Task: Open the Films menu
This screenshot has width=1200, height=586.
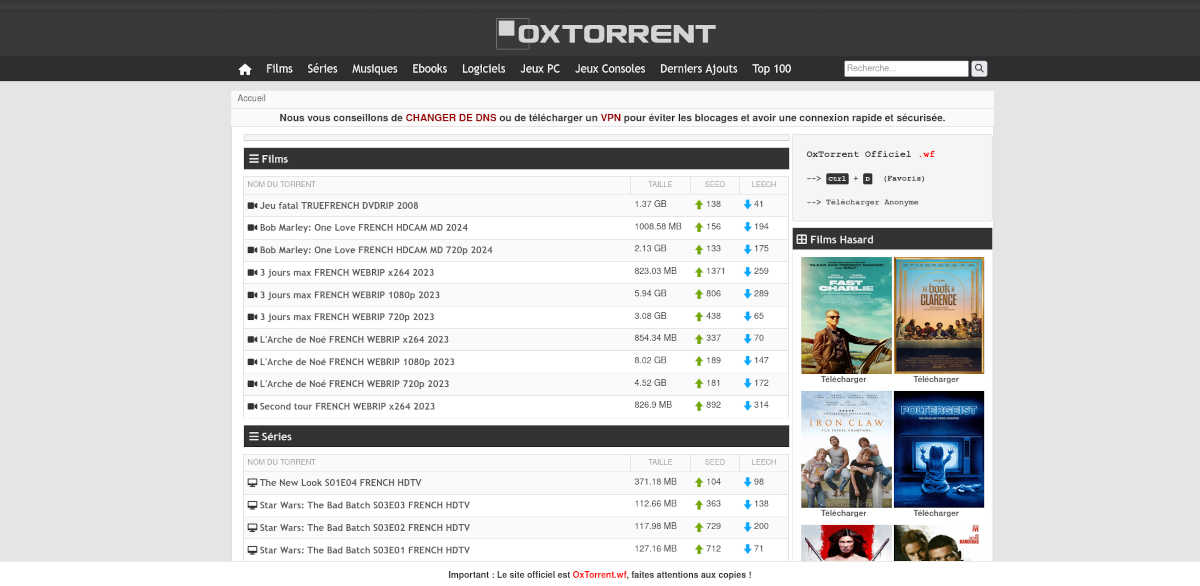Action: click(279, 69)
